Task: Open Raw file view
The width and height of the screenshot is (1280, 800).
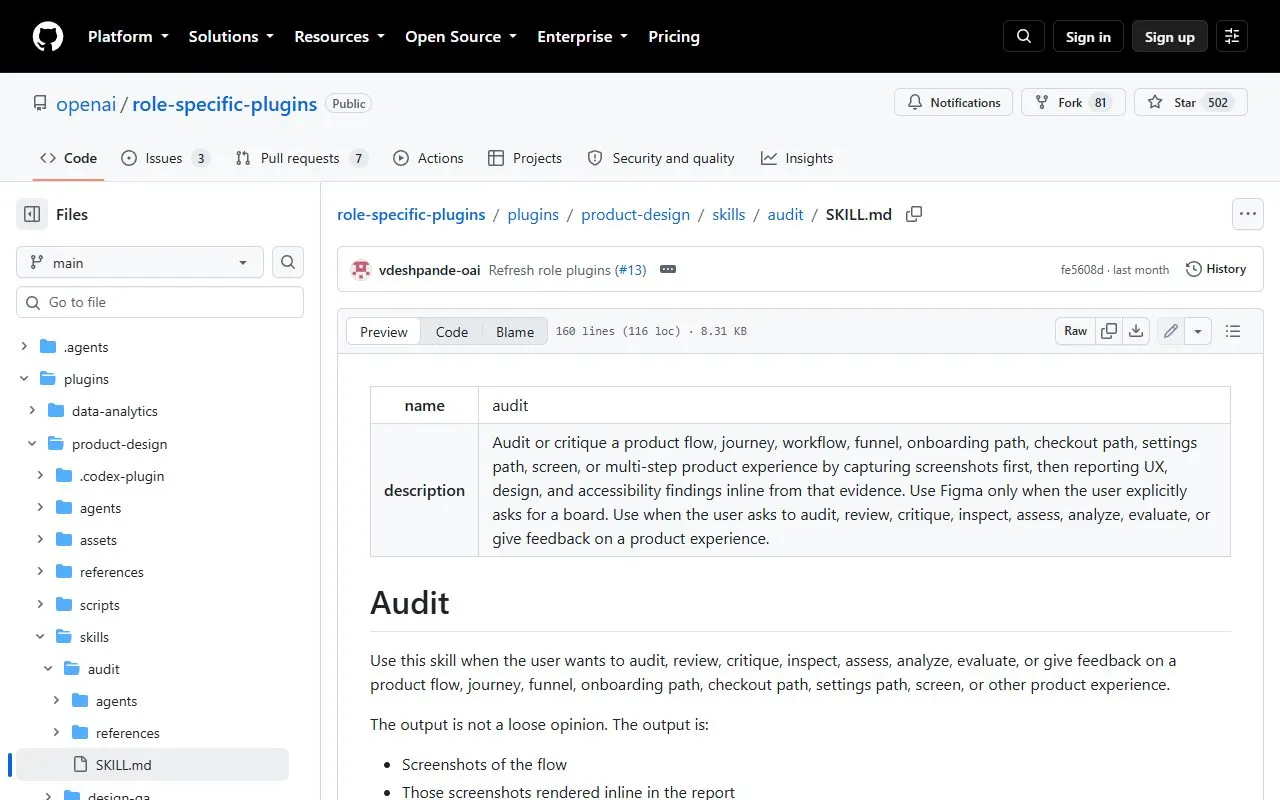Action: click(1076, 331)
